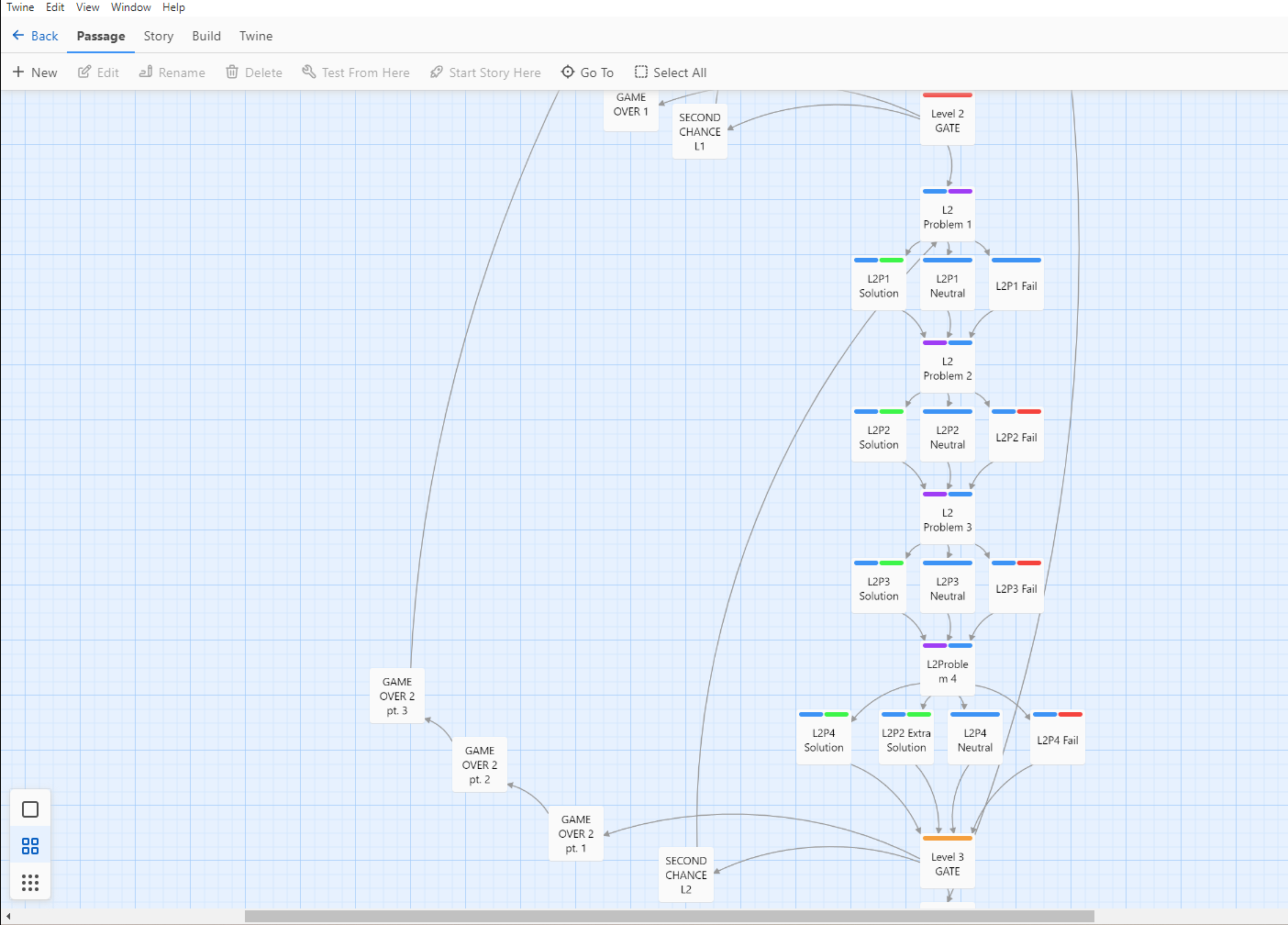1288x925 pixels.
Task: Click Select All button
Action: click(671, 72)
